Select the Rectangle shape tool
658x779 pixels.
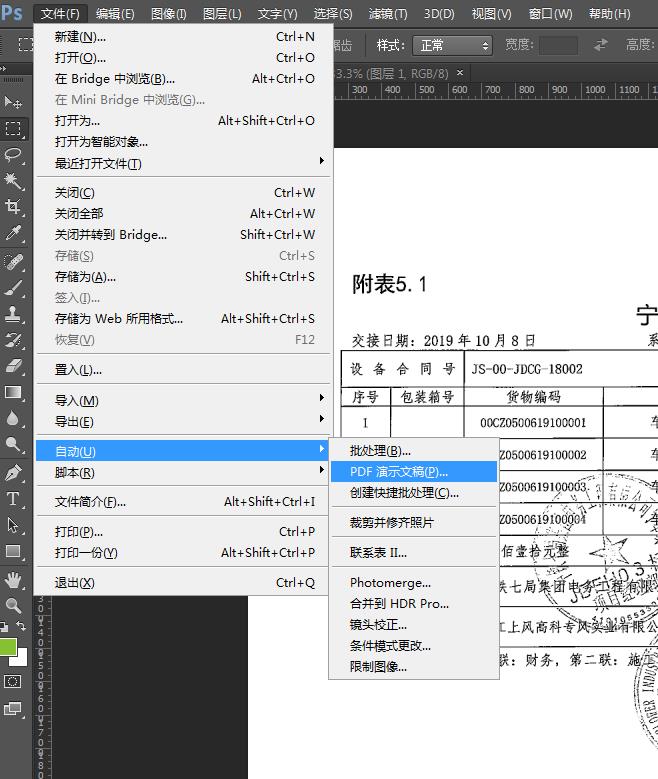[12, 551]
